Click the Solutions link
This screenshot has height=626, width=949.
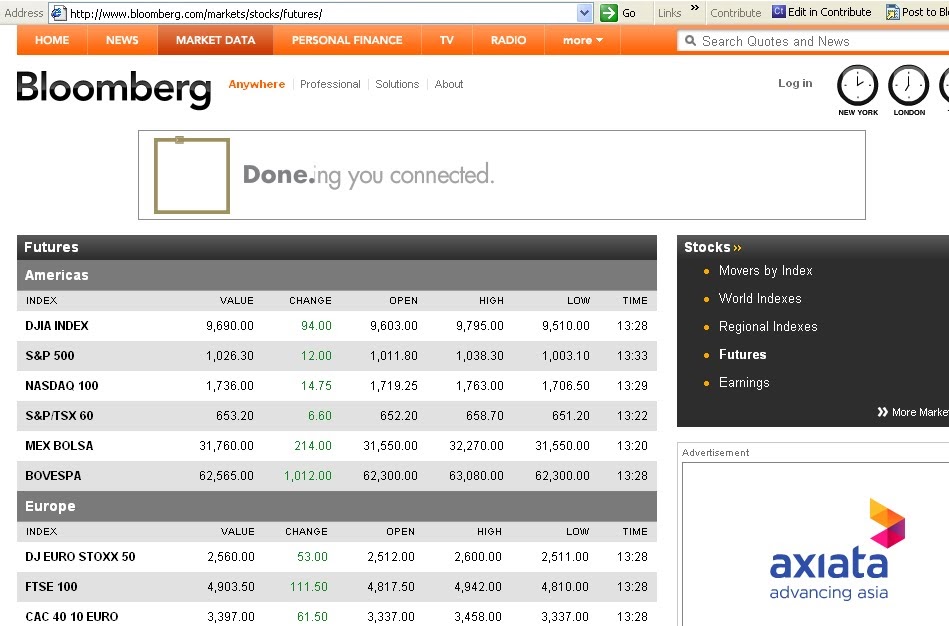(x=397, y=84)
